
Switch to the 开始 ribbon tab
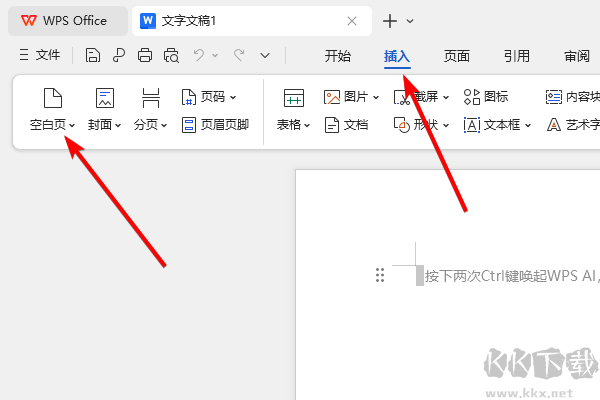pyautogui.click(x=338, y=56)
